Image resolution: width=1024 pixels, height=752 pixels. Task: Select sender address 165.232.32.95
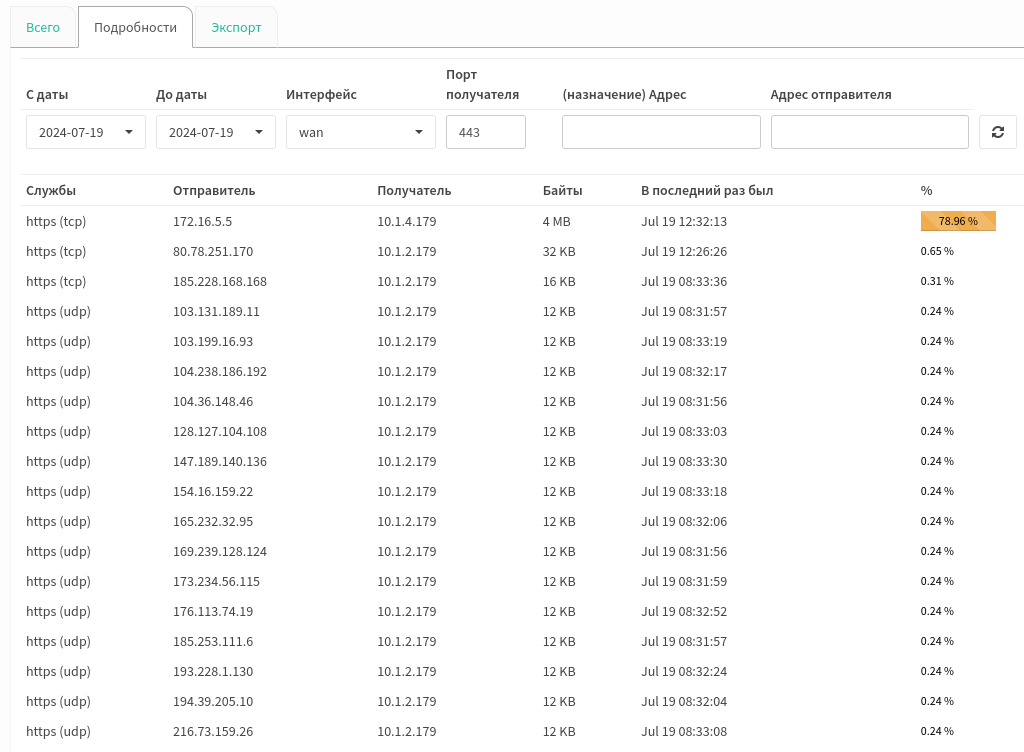pyautogui.click(x=213, y=522)
